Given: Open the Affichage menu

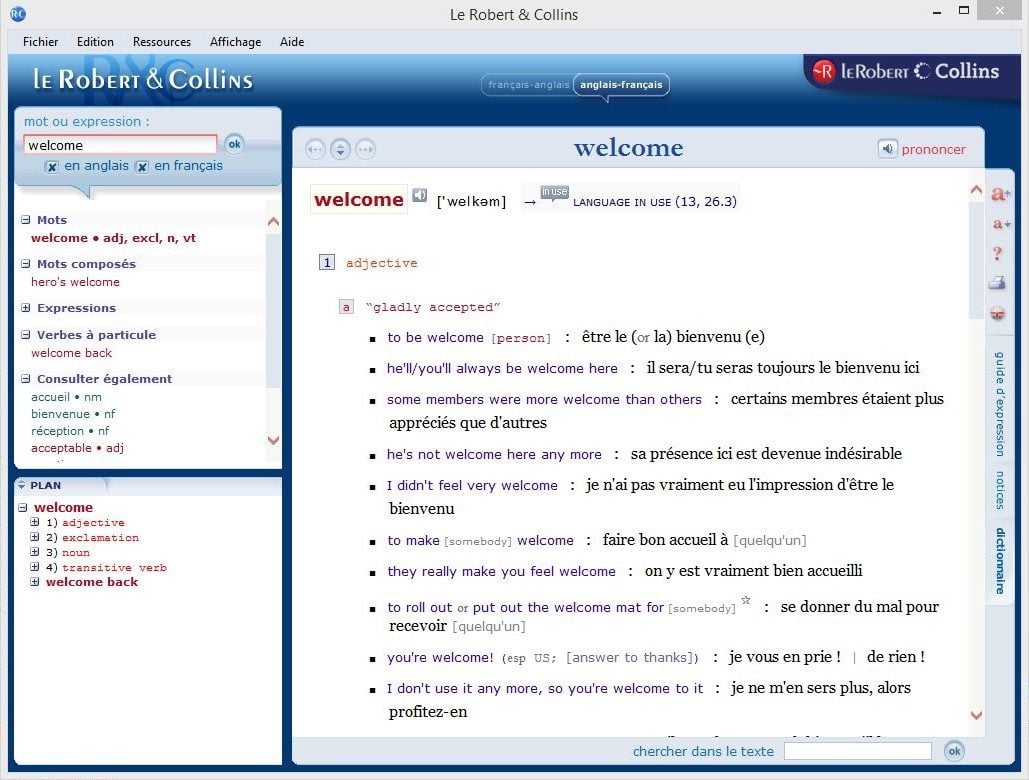Looking at the screenshot, I should [235, 42].
